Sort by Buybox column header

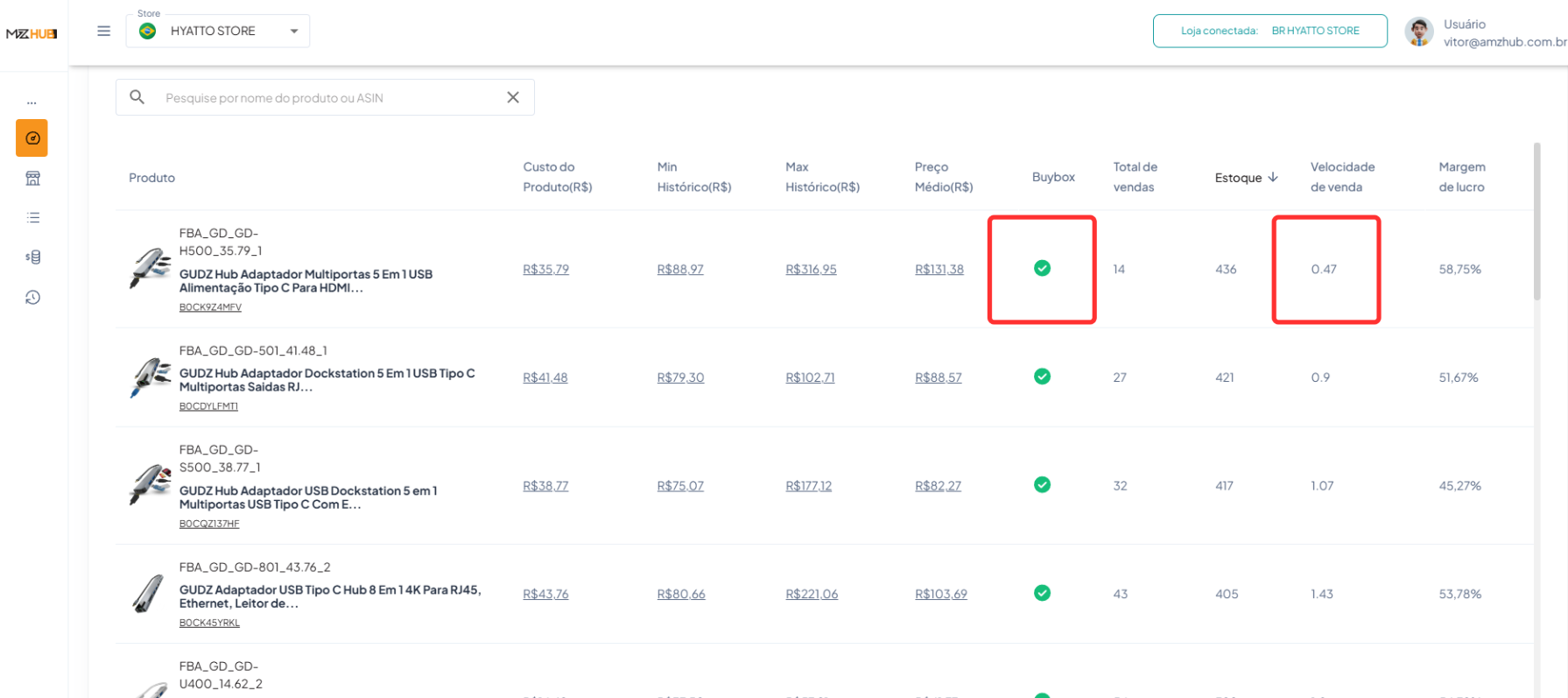tap(1053, 177)
